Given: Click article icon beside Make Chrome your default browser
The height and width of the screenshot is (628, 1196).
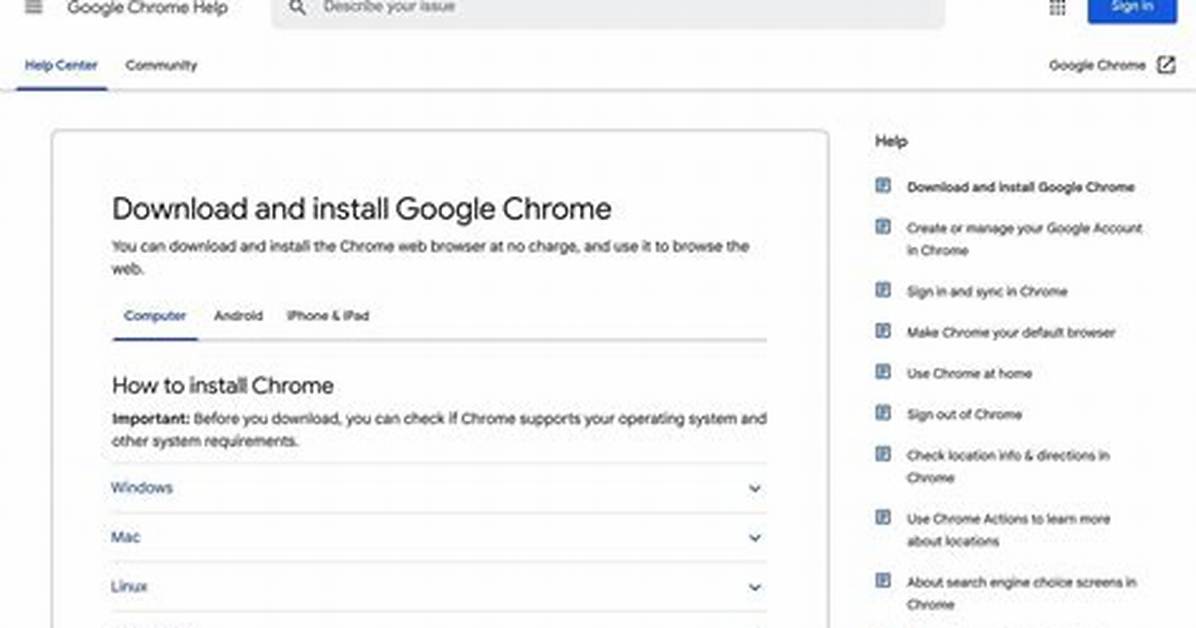Looking at the screenshot, I should click(x=883, y=331).
